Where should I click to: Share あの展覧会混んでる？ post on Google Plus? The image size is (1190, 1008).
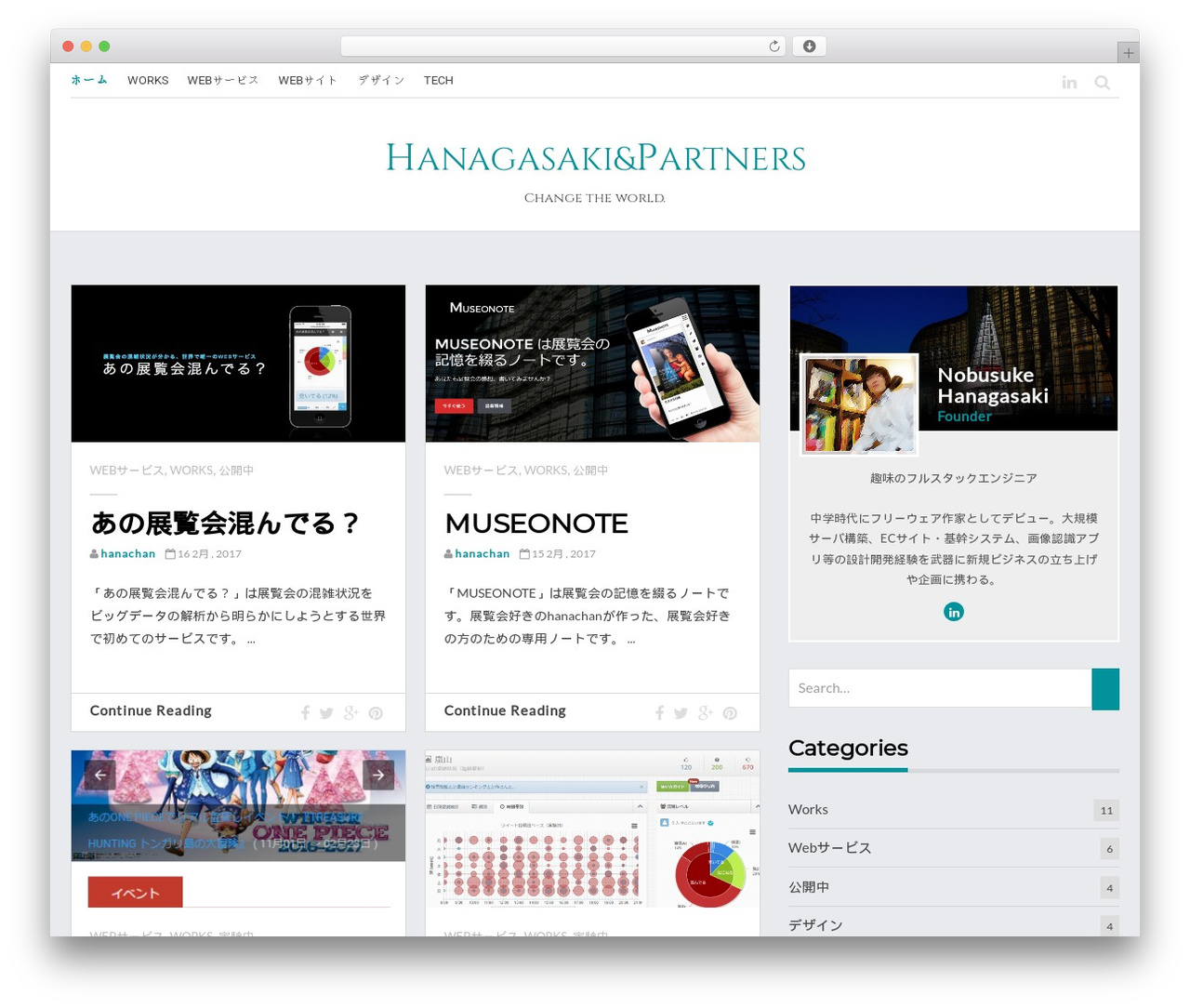[350, 713]
